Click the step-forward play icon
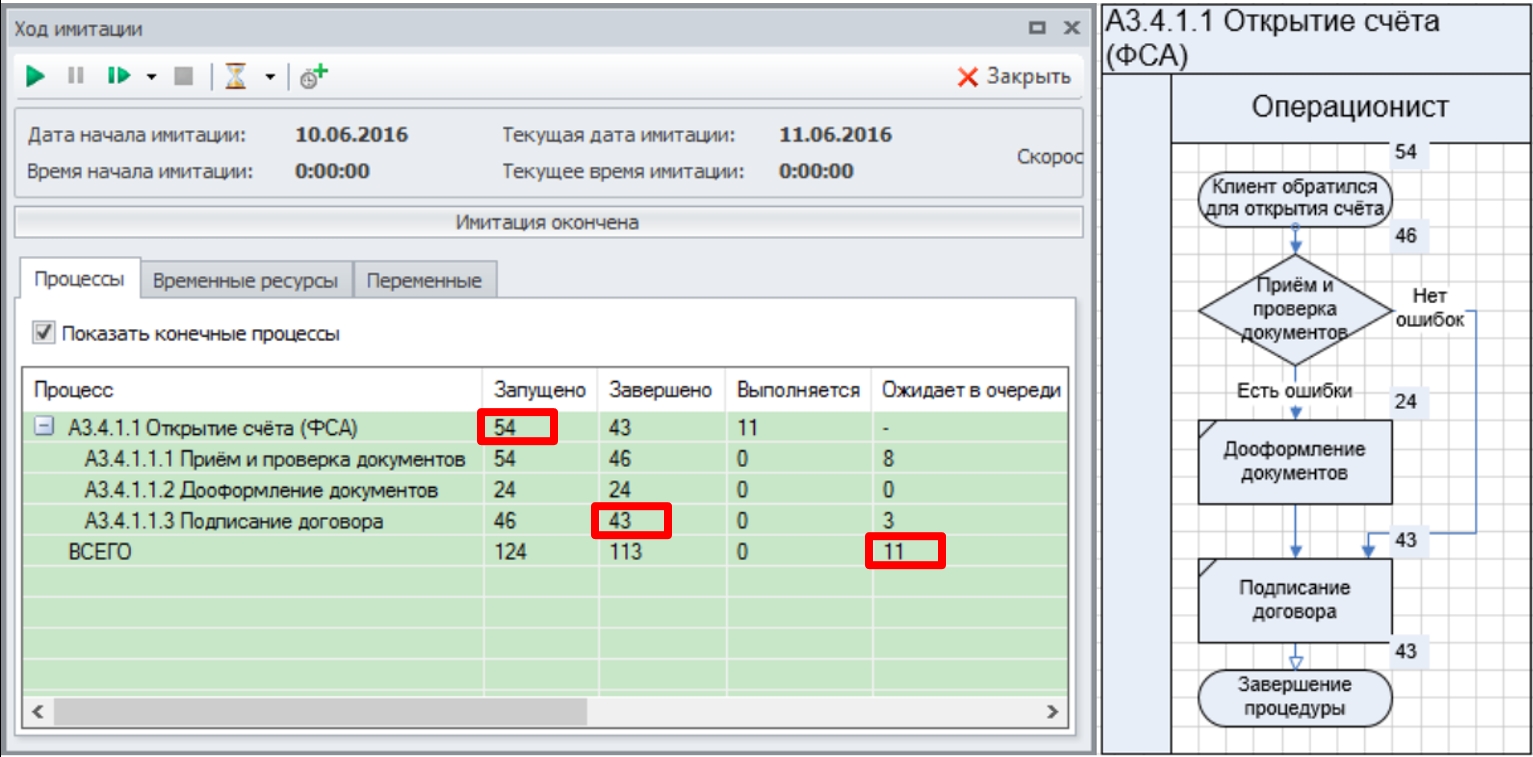 (x=118, y=76)
